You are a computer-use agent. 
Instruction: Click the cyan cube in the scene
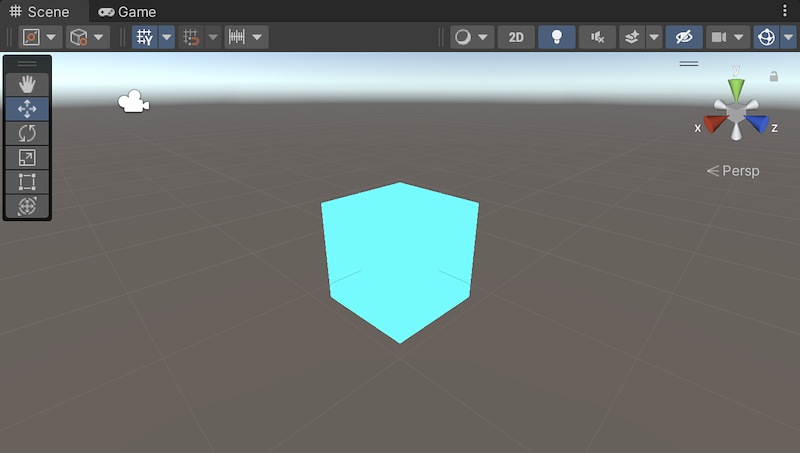(400, 260)
